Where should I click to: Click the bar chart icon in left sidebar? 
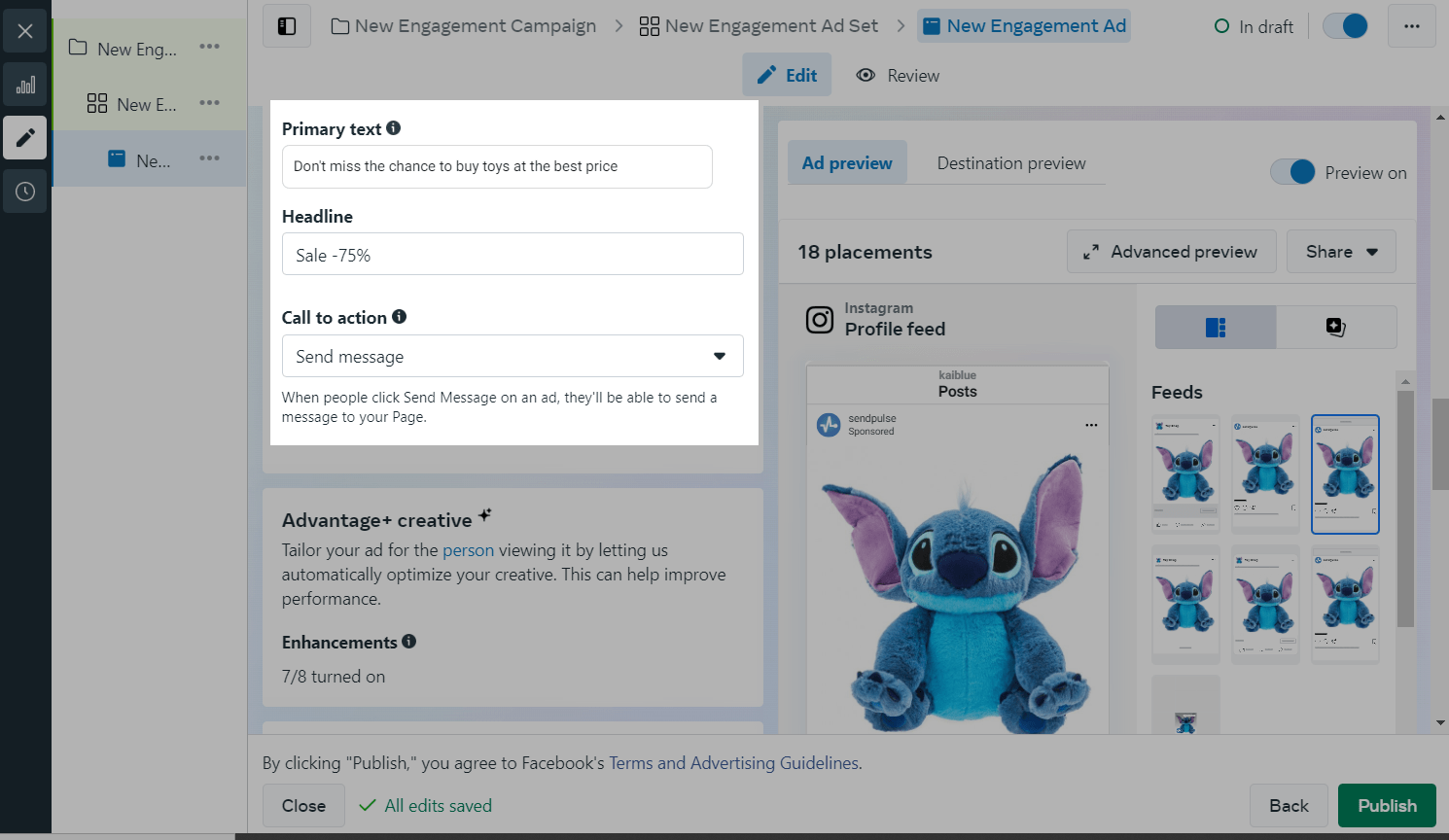click(25, 85)
